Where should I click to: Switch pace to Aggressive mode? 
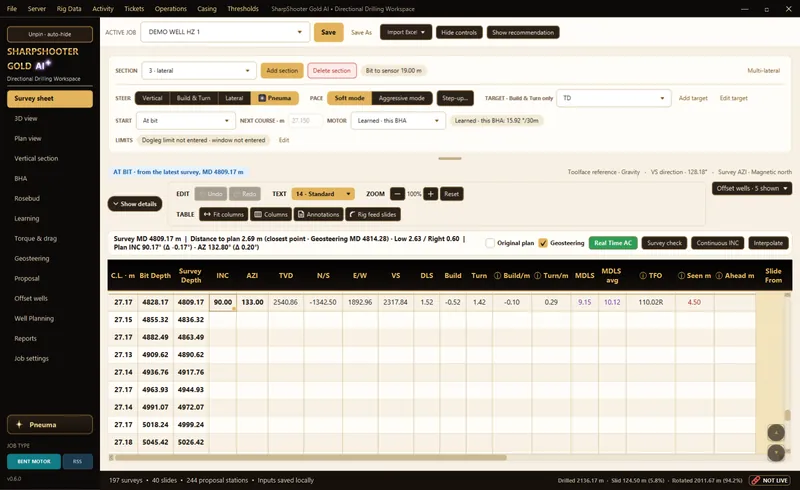(x=402, y=98)
